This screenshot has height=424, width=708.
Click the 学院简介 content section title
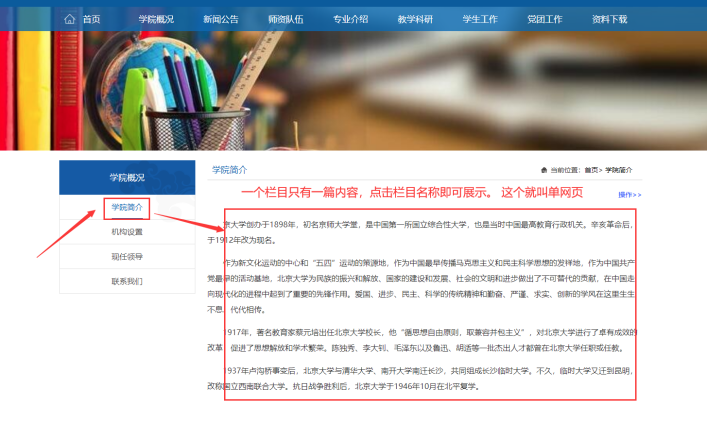229,170
